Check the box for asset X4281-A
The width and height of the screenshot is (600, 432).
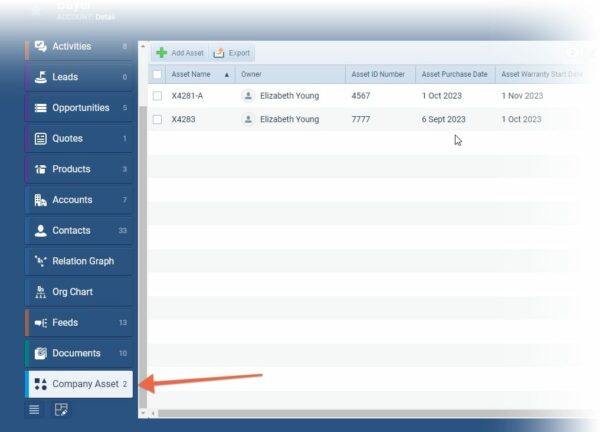pos(157,96)
